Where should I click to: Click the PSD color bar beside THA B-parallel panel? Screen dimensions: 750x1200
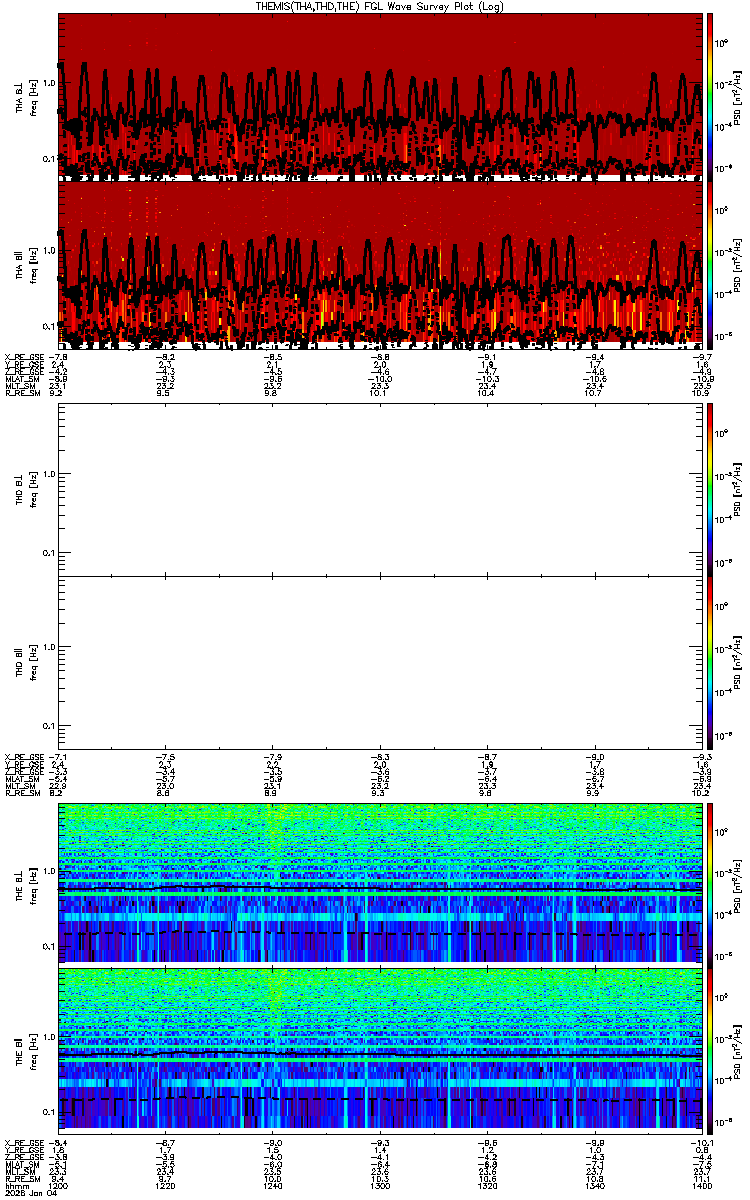tap(711, 264)
